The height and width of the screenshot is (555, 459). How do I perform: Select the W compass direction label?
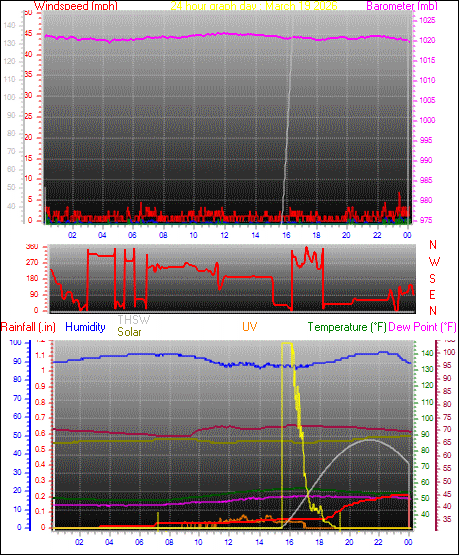[434, 262]
